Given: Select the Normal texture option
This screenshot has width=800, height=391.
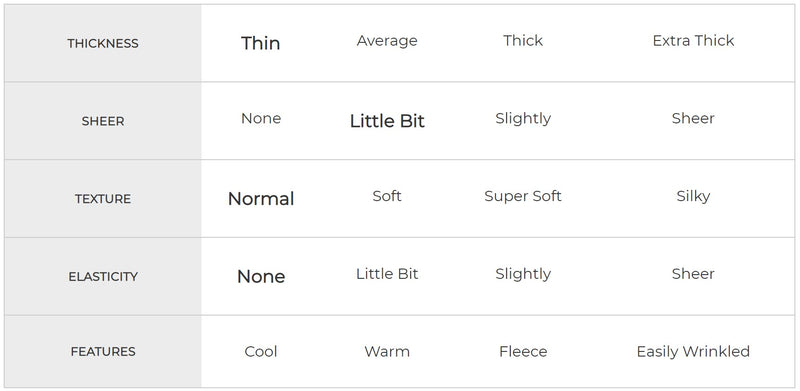Looking at the screenshot, I should pos(261,199).
